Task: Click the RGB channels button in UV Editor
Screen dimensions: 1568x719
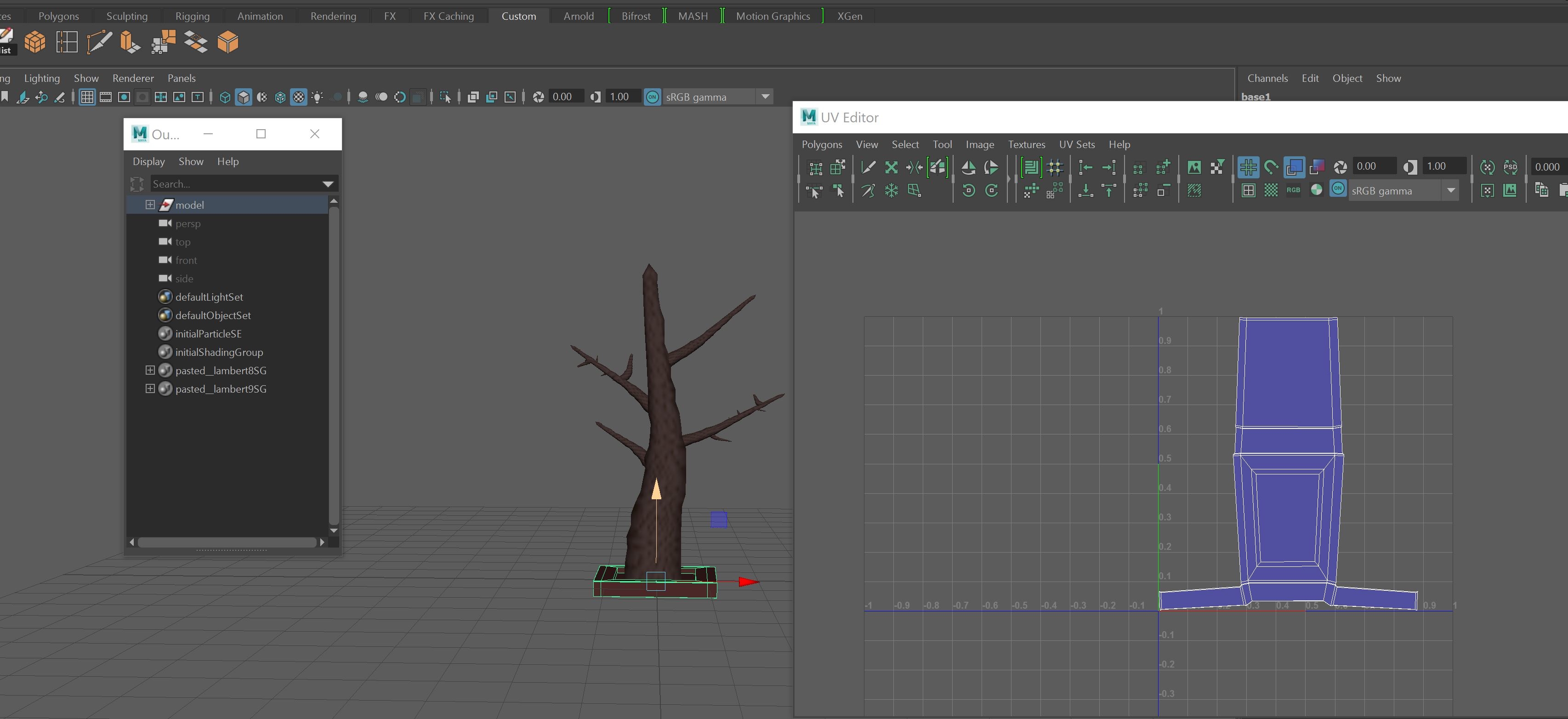Action: [1294, 190]
